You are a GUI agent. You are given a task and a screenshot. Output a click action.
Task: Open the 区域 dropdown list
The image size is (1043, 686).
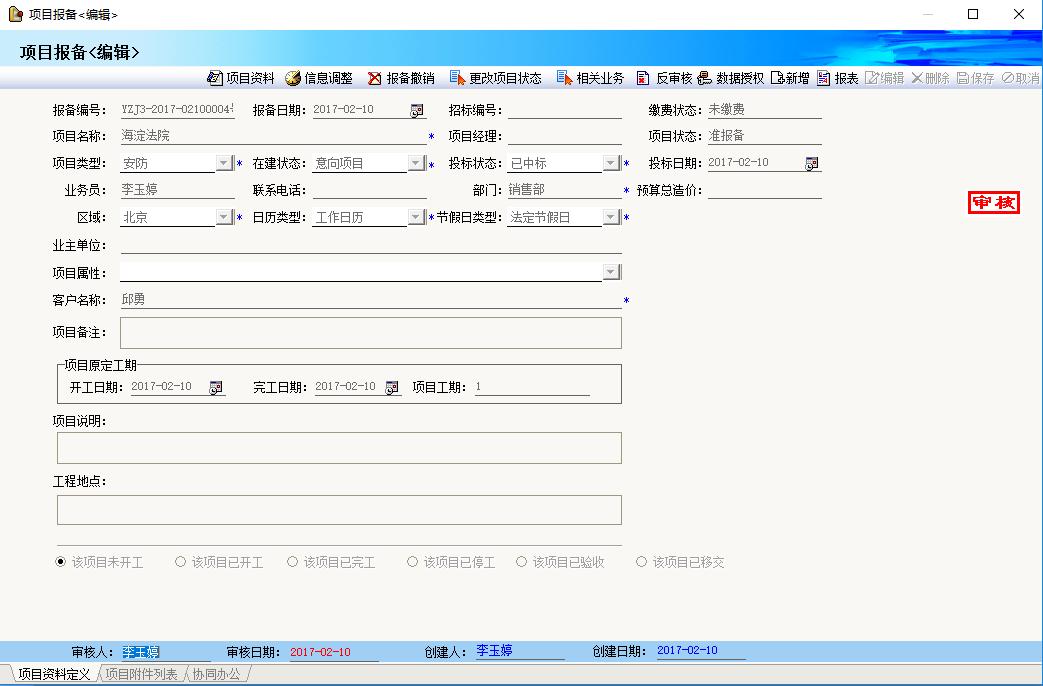224,217
